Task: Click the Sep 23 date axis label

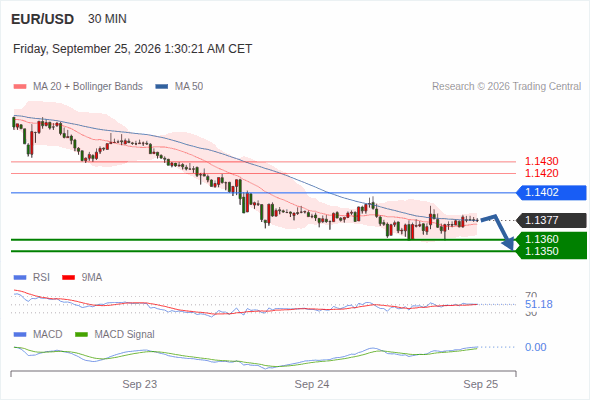Action: [x=140, y=385]
